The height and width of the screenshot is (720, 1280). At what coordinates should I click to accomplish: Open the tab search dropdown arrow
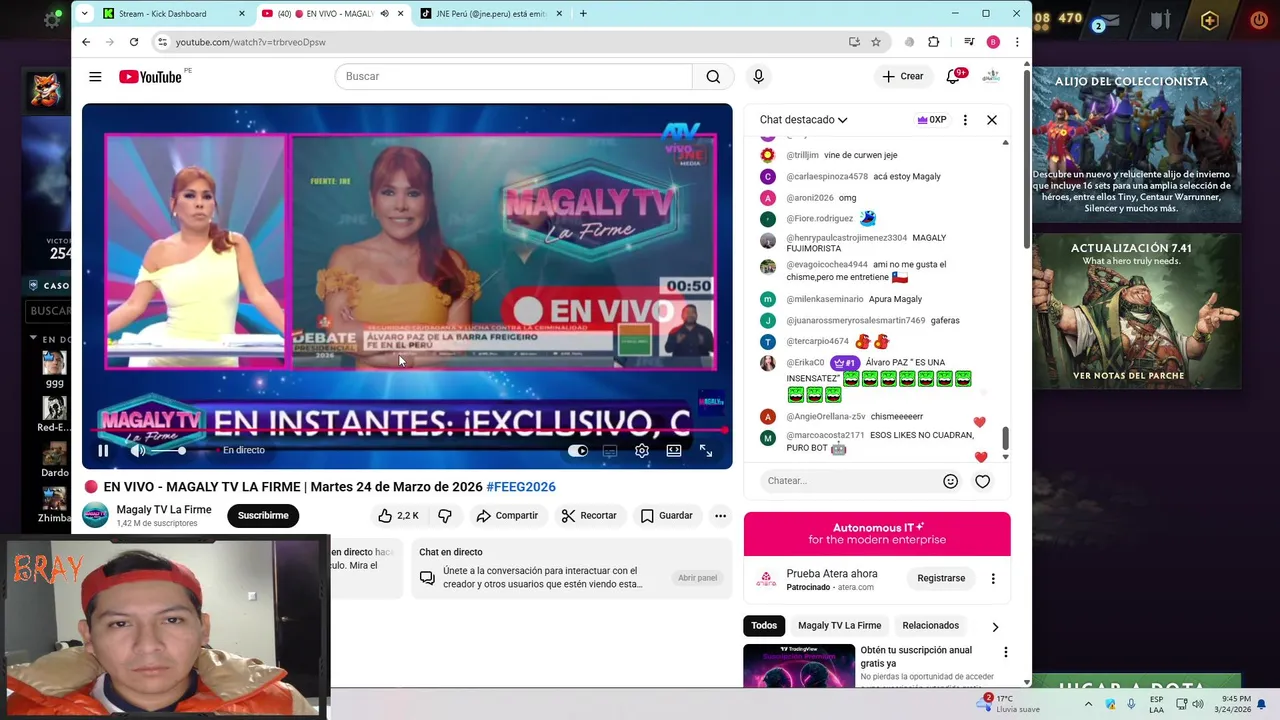pyautogui.click(x=84, y=14)
